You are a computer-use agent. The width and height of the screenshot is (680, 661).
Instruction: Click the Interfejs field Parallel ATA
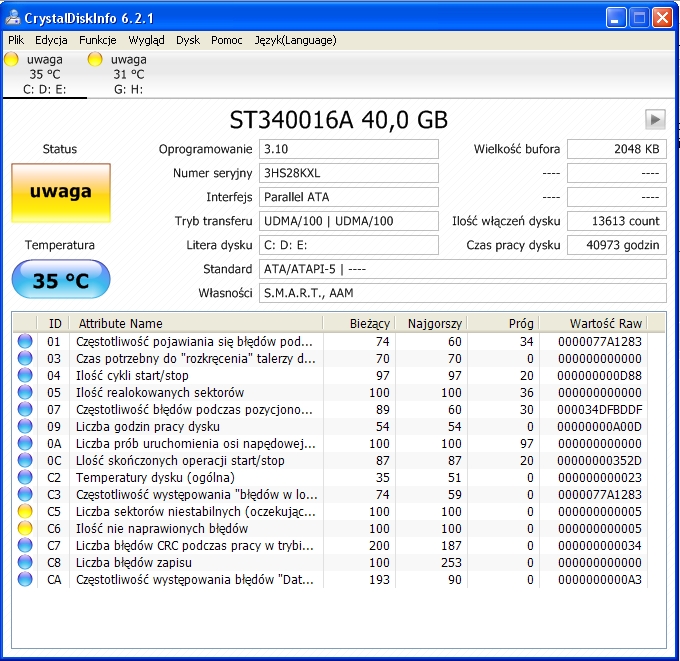(x=349, y=197)
